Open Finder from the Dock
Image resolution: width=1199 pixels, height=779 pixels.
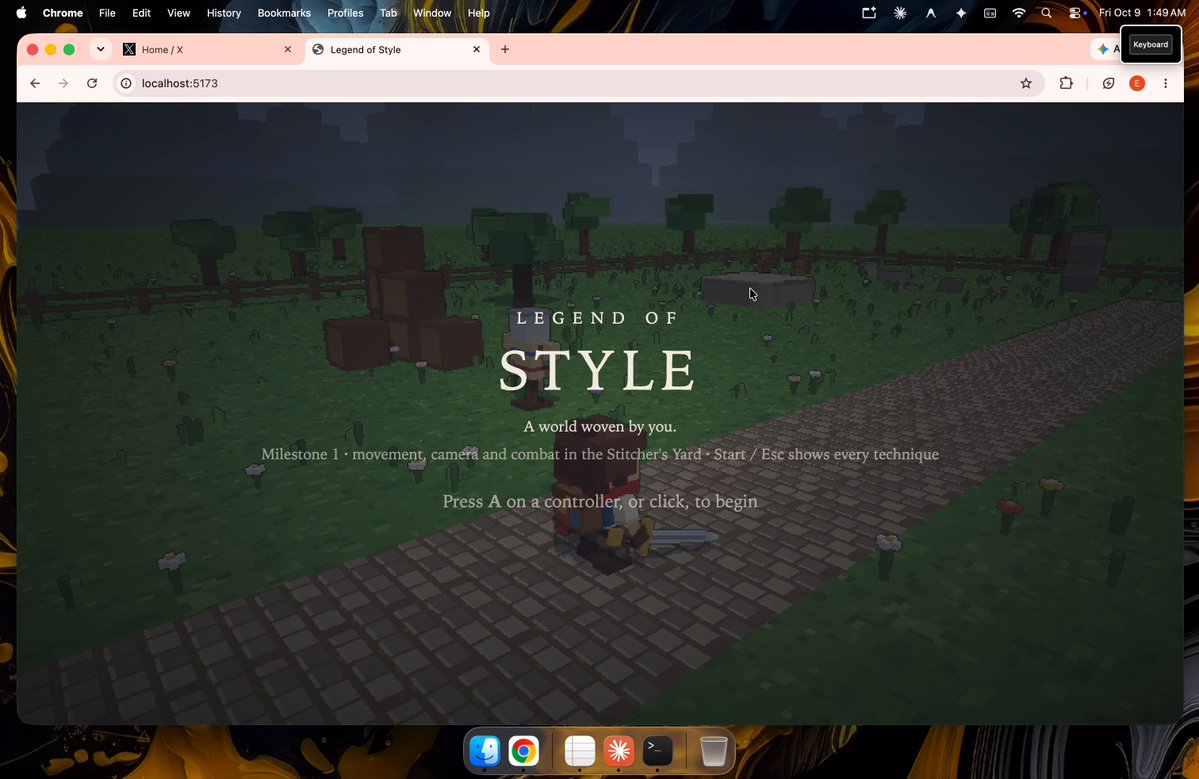pos(485,751)
